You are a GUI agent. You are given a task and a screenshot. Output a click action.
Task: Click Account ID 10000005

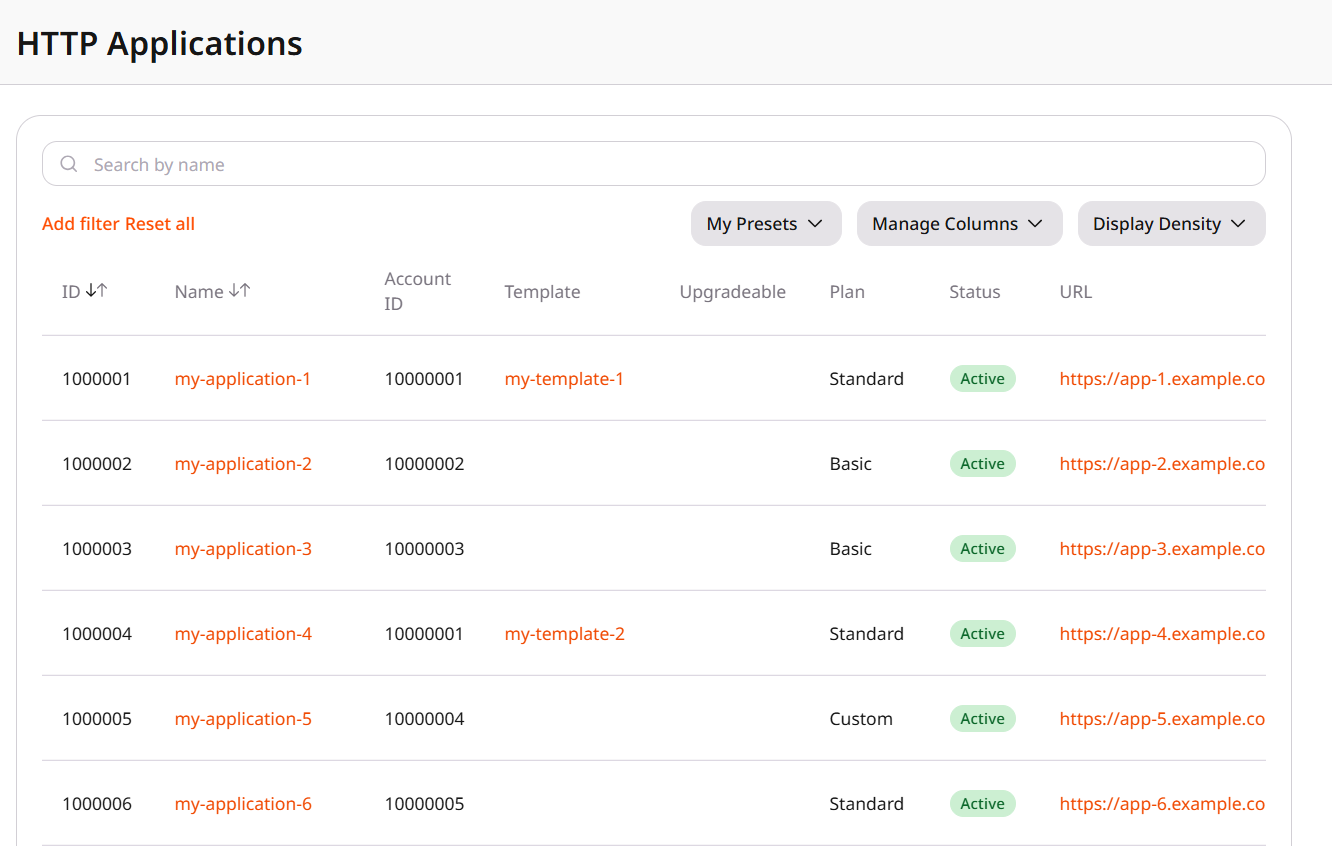tap(425, 804)
